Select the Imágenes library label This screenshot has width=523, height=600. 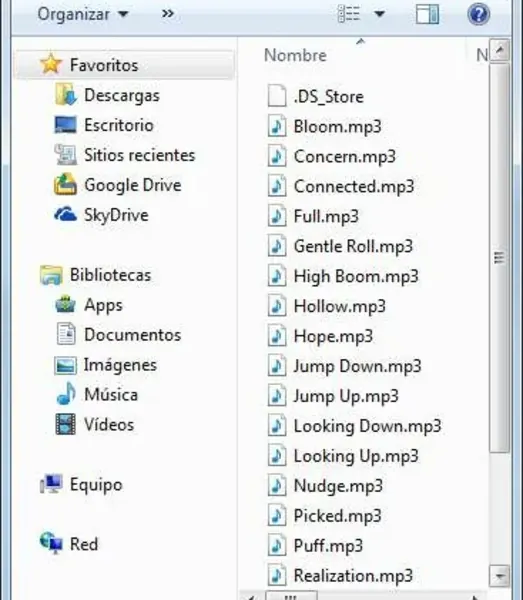click(120, 365)
